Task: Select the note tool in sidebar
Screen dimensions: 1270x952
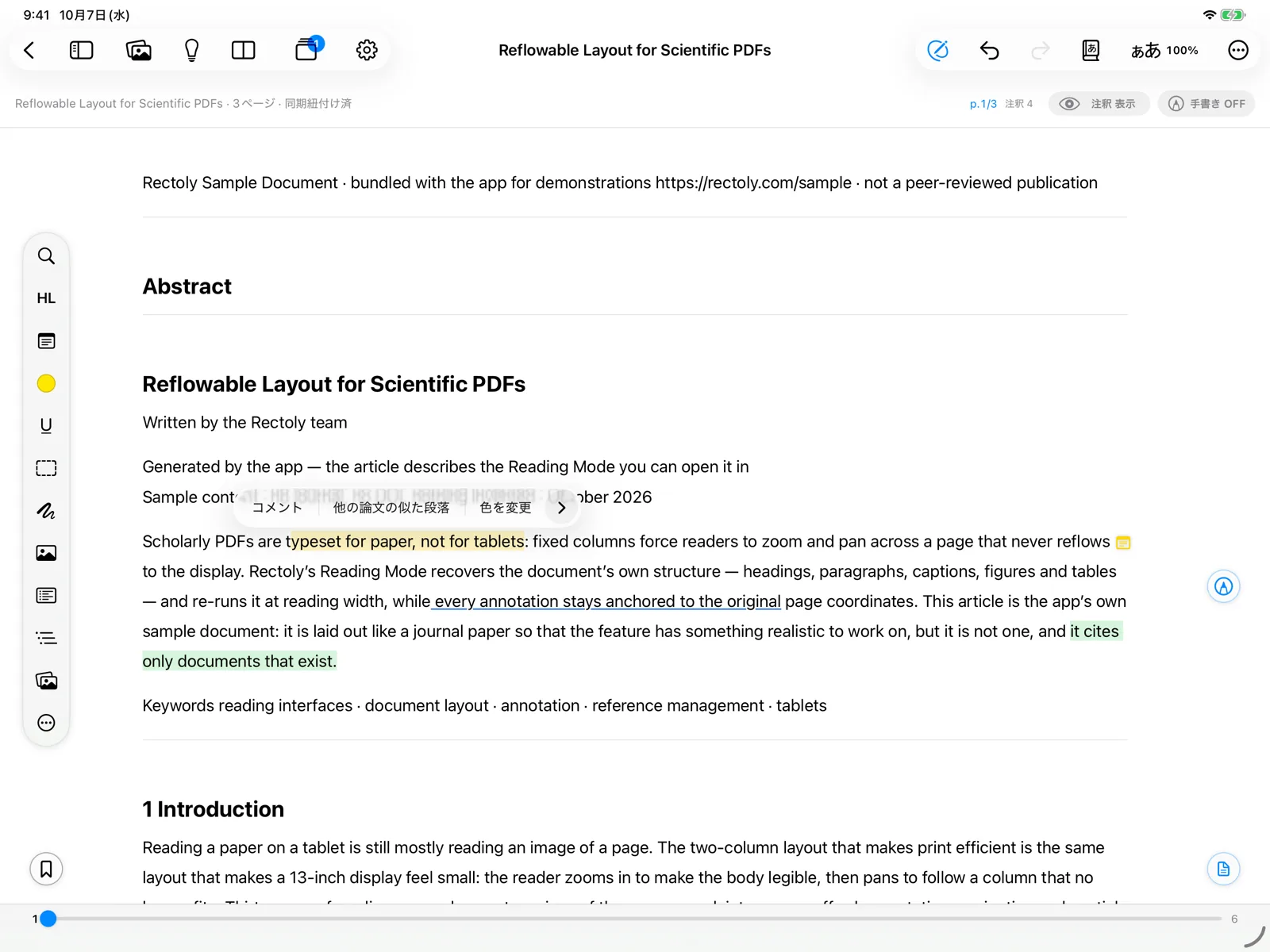Action: tap(46, 341)
